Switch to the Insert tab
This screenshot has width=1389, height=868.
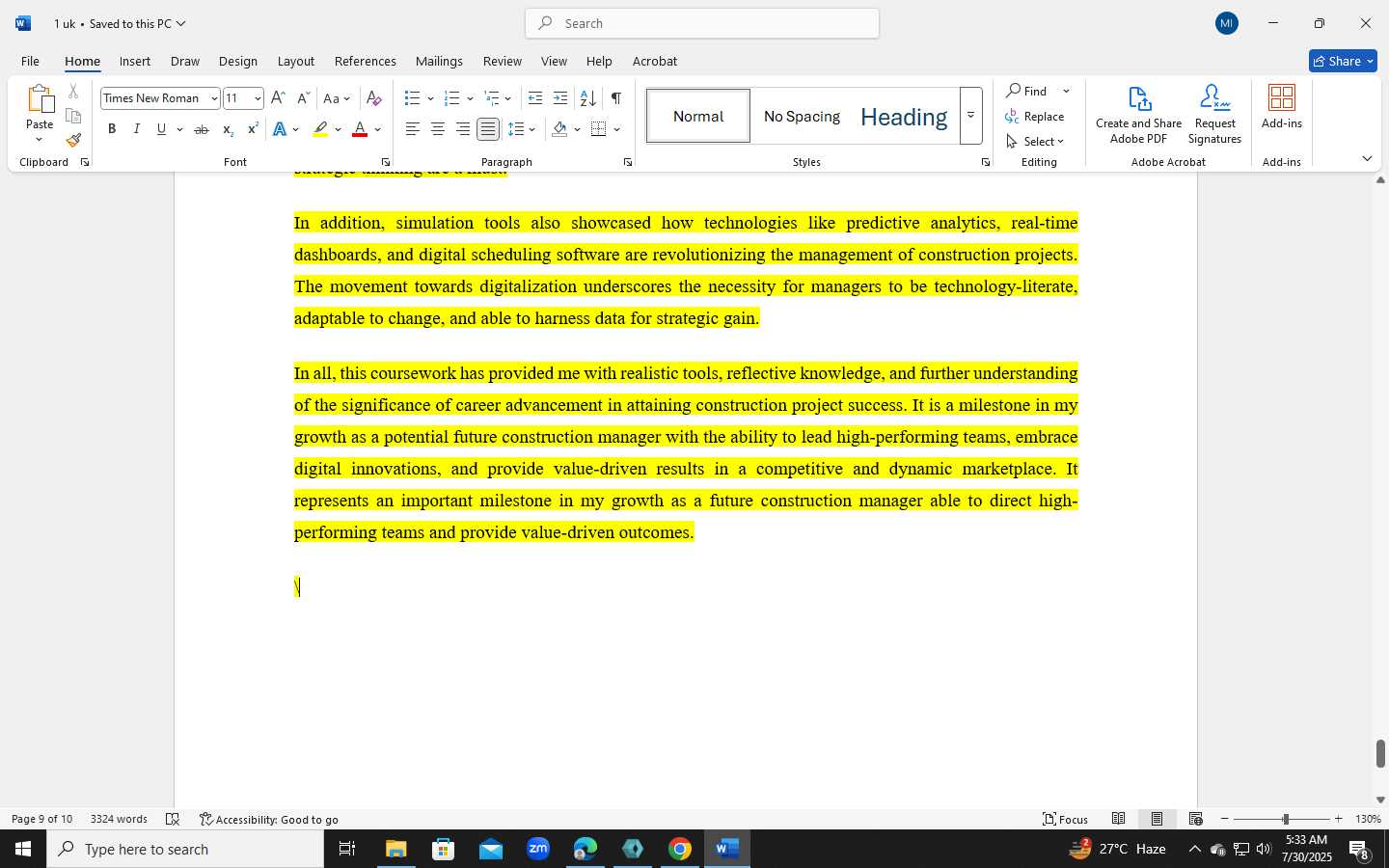pyautogui.click(x=135, y=61)
